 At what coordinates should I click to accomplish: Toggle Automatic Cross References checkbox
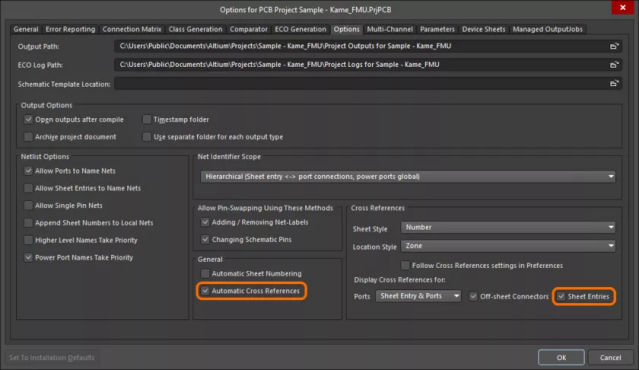205,291
